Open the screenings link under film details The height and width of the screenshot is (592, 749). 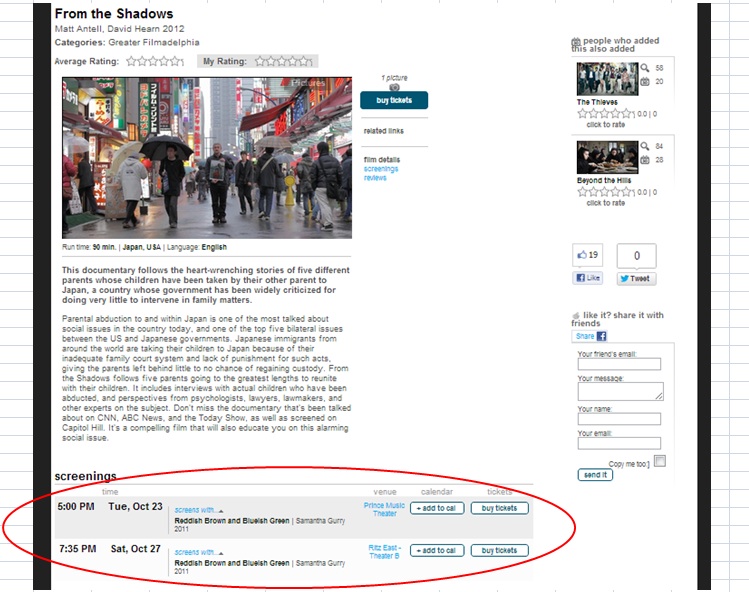point(381,169)
